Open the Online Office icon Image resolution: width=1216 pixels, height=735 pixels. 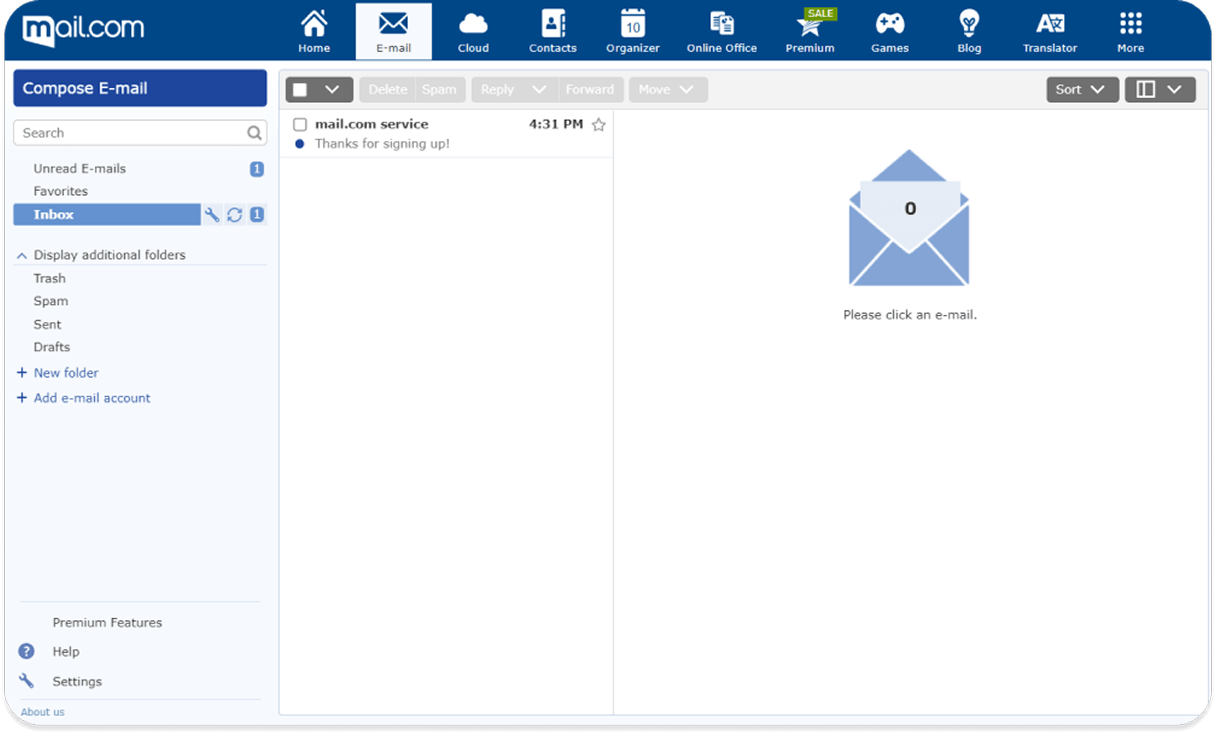click(722, 23)
